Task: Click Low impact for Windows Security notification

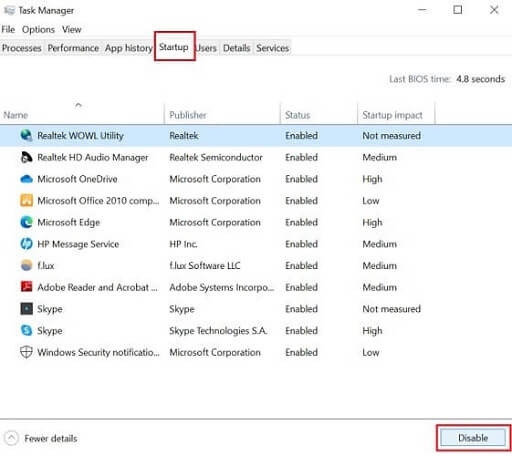Action: [371, 352]
